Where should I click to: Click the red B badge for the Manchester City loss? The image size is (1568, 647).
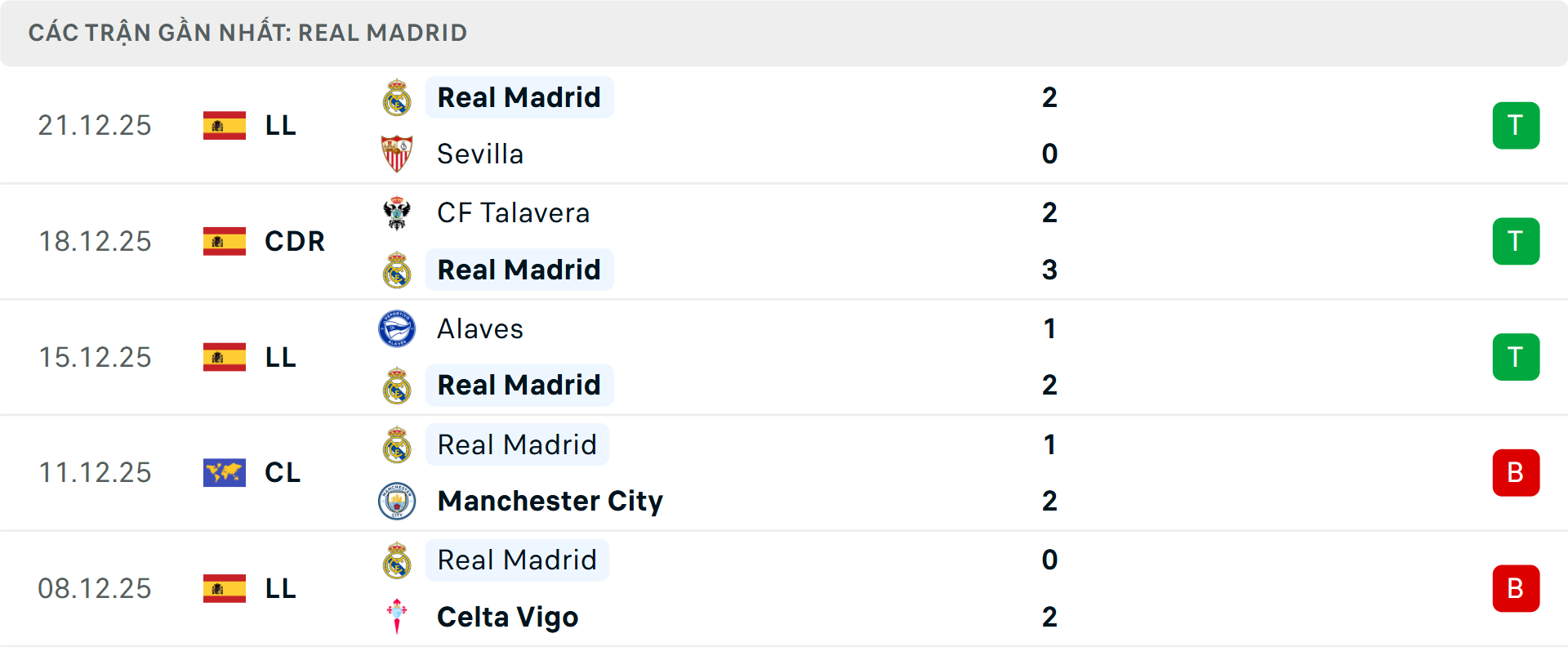(x=1516, y=472)
